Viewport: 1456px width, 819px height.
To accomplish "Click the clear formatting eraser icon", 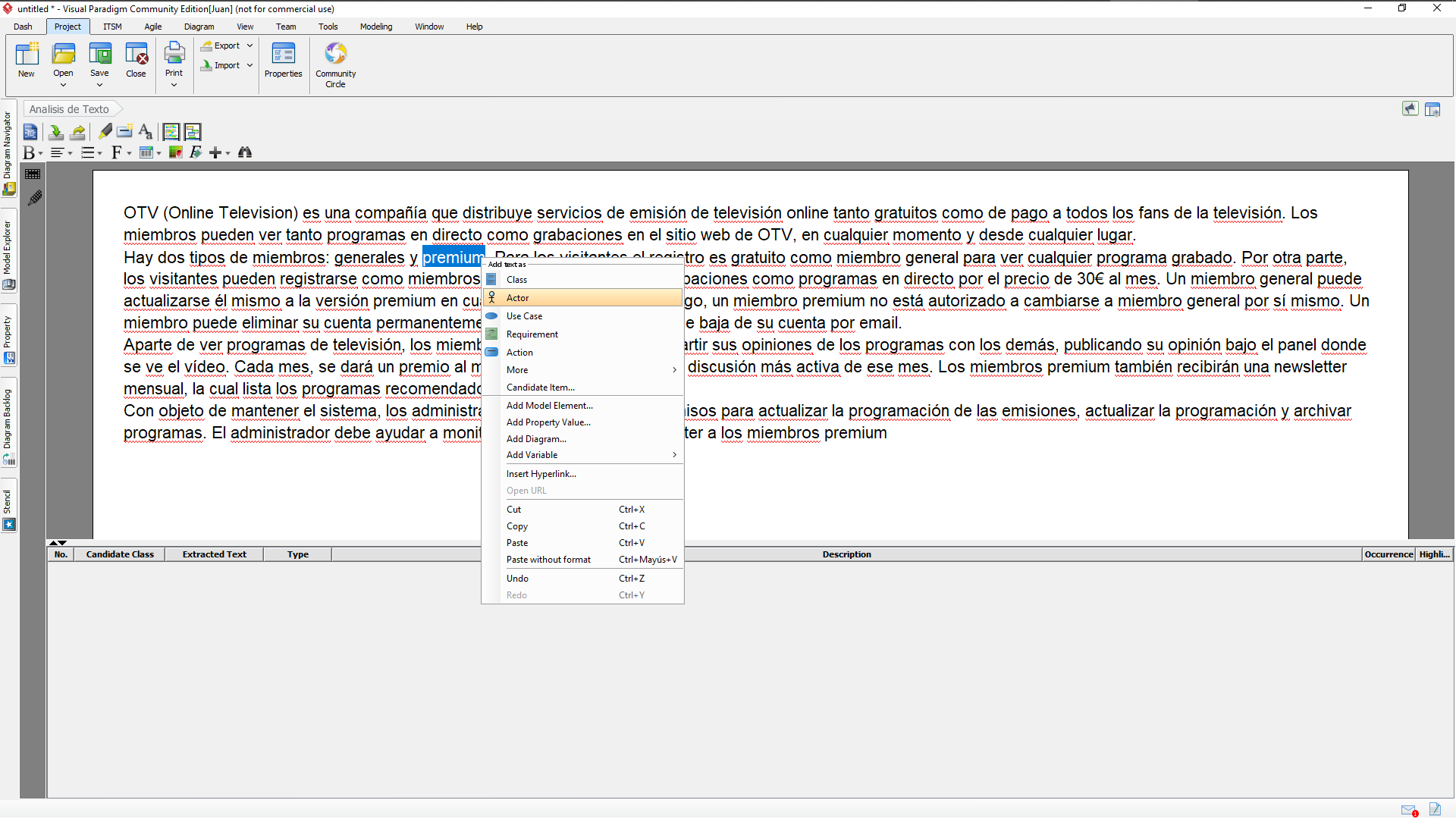I will click(x=196, y=152).
